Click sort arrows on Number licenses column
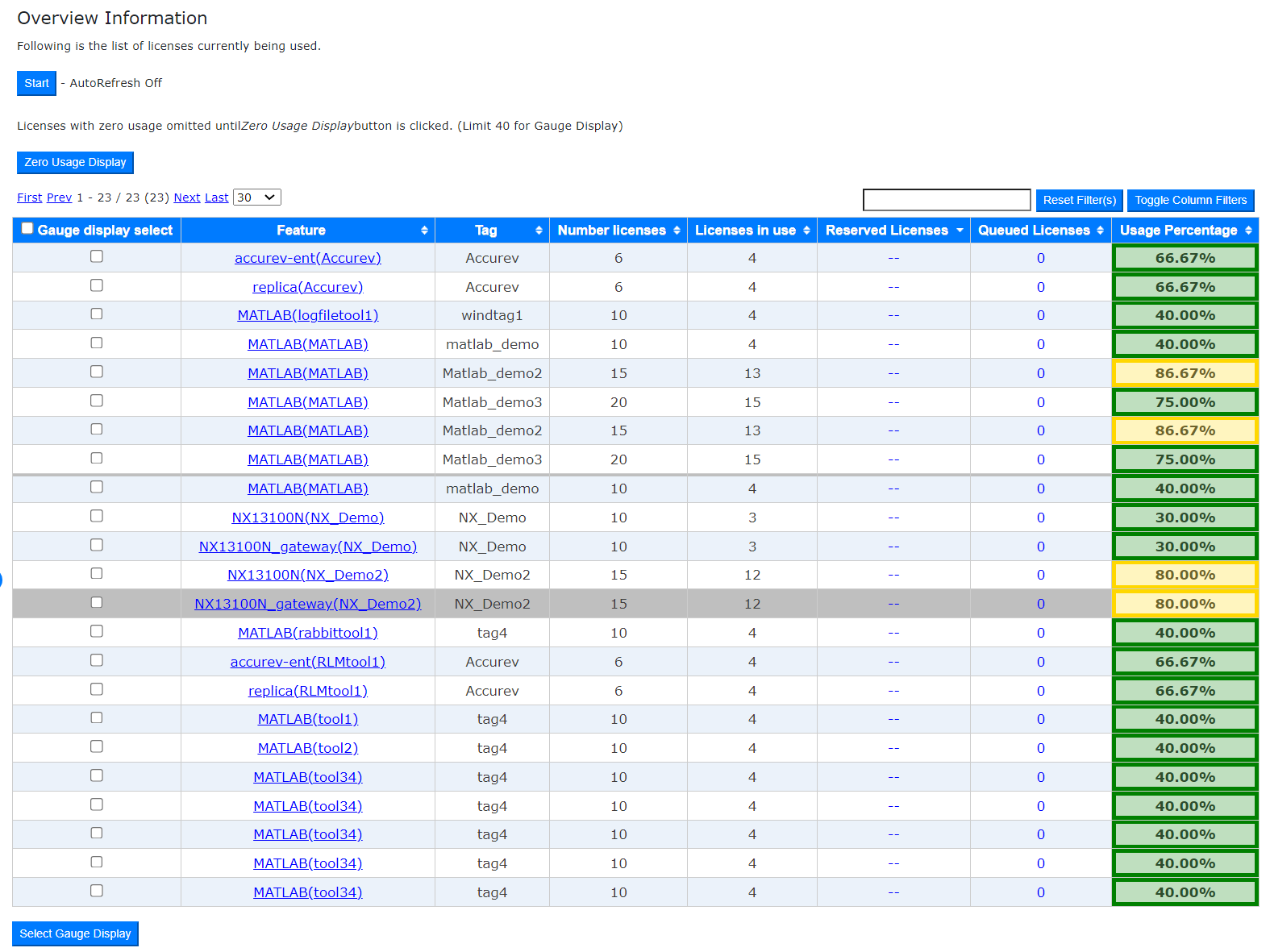This screenshot has width=1270, height=952. [677, 231]
